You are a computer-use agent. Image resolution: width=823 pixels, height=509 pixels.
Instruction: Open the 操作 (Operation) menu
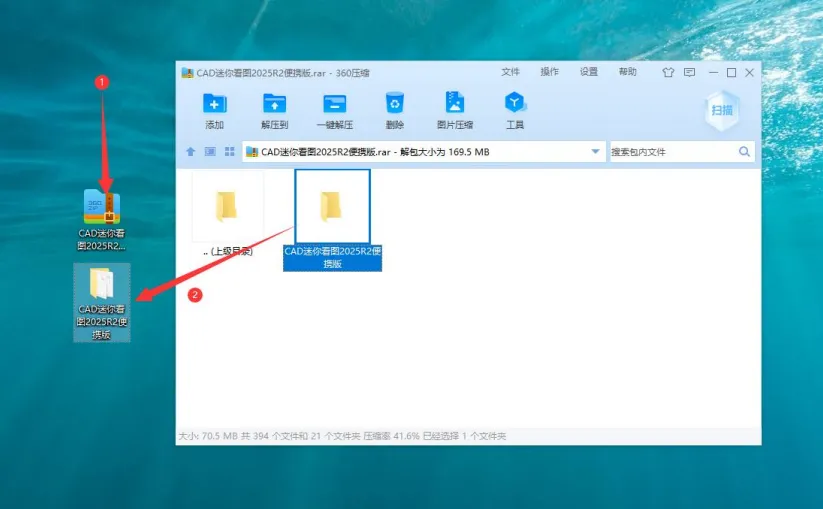pyautogui.click(x=550, y=72)
